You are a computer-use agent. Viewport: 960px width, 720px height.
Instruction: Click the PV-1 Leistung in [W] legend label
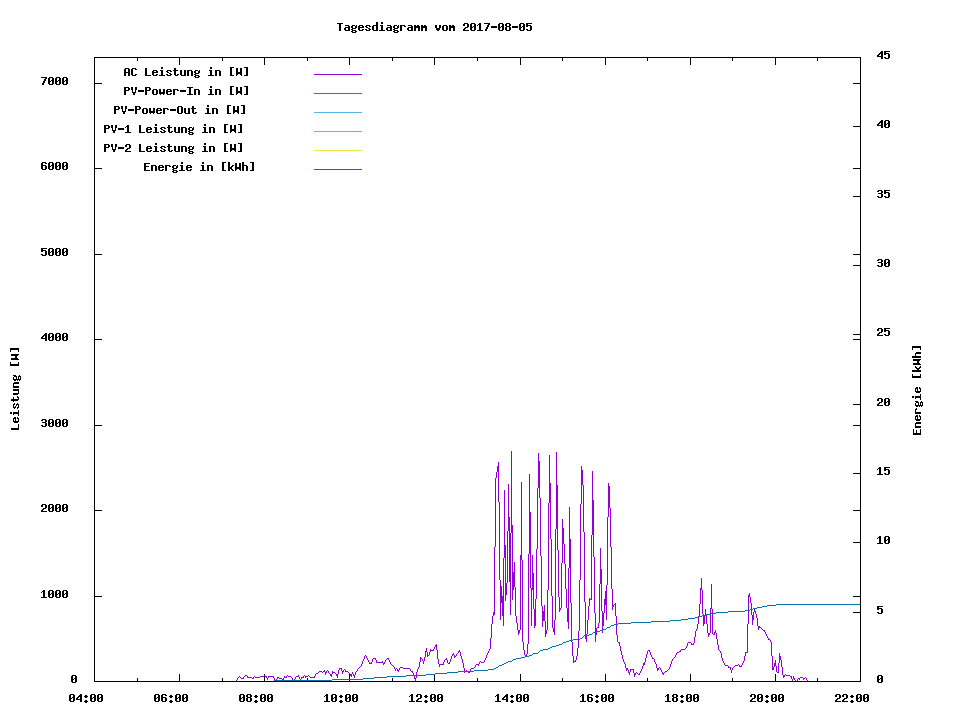(x=173, y=129)
